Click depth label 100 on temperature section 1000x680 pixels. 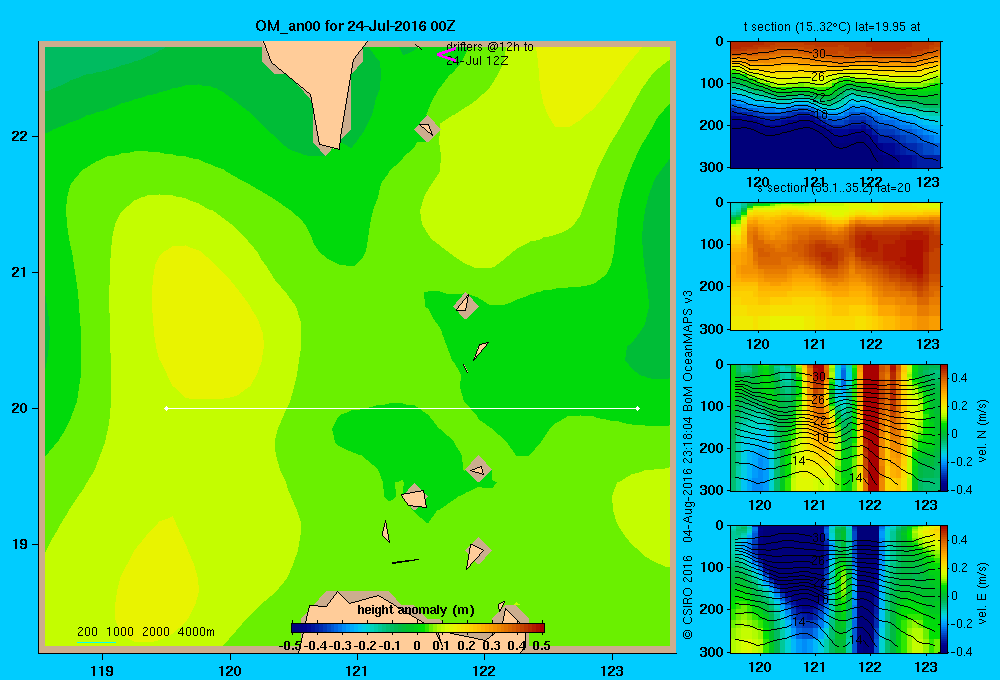(x=712, y=83)
